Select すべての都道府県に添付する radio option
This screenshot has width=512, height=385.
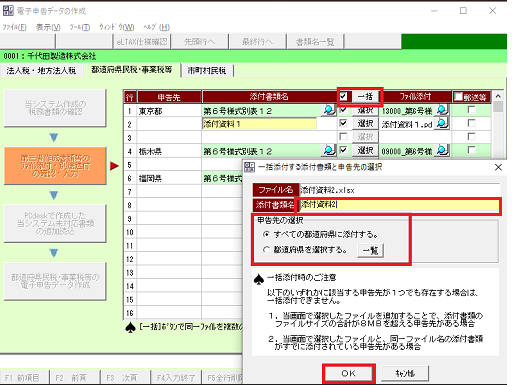[266, 235]
